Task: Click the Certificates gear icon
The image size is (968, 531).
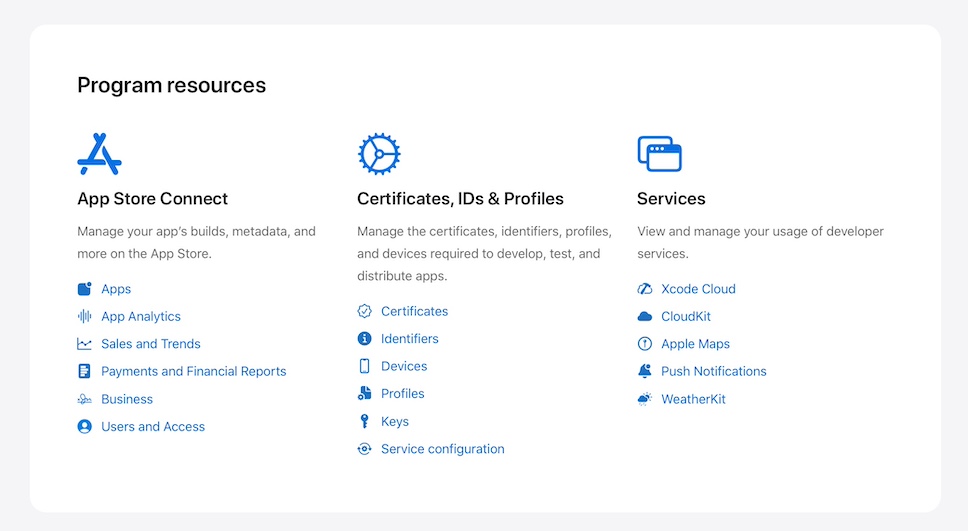Action: (x=379, y=154)
